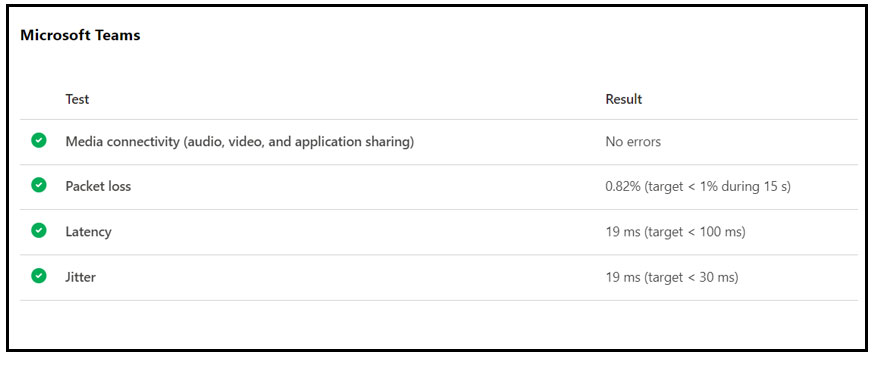Viewport: 881px width, 366px height.
Task: Click the green checkmark next to Packet loss
Action: (39, 185)
